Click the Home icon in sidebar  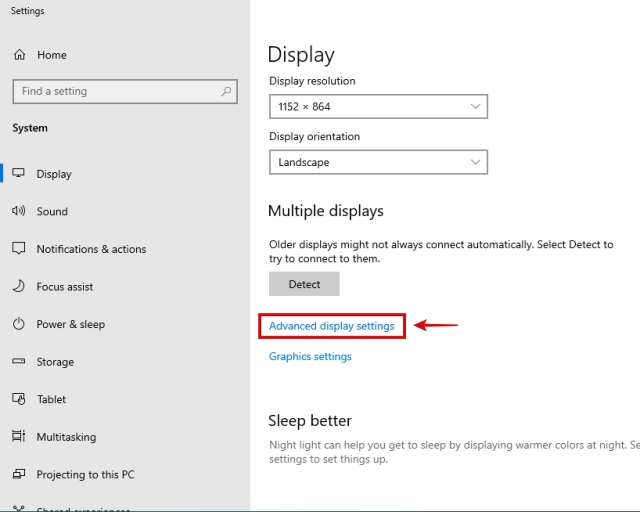tap(18, 55)
